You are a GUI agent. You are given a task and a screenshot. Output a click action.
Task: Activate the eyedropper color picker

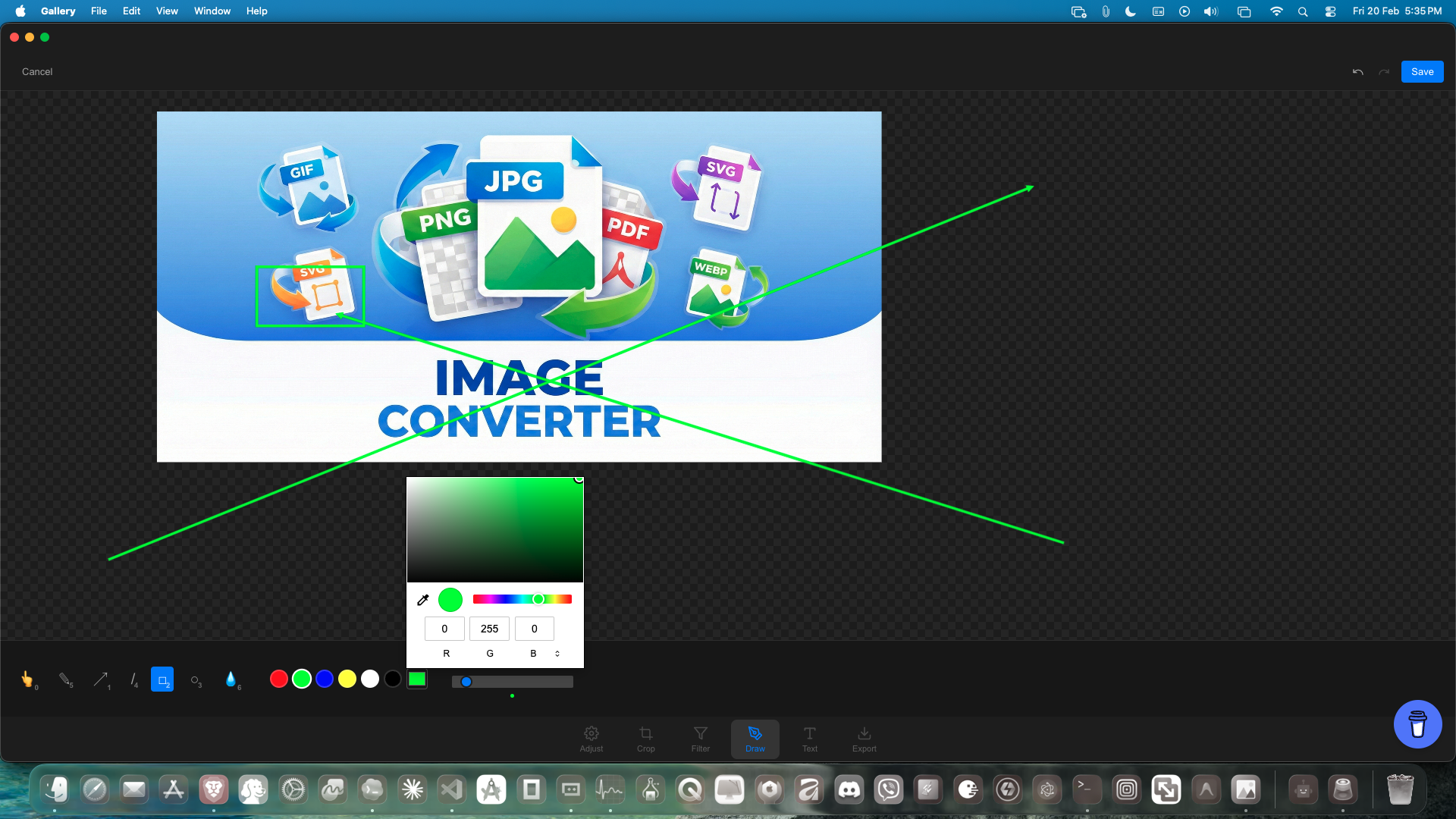(x=423, y=600)
